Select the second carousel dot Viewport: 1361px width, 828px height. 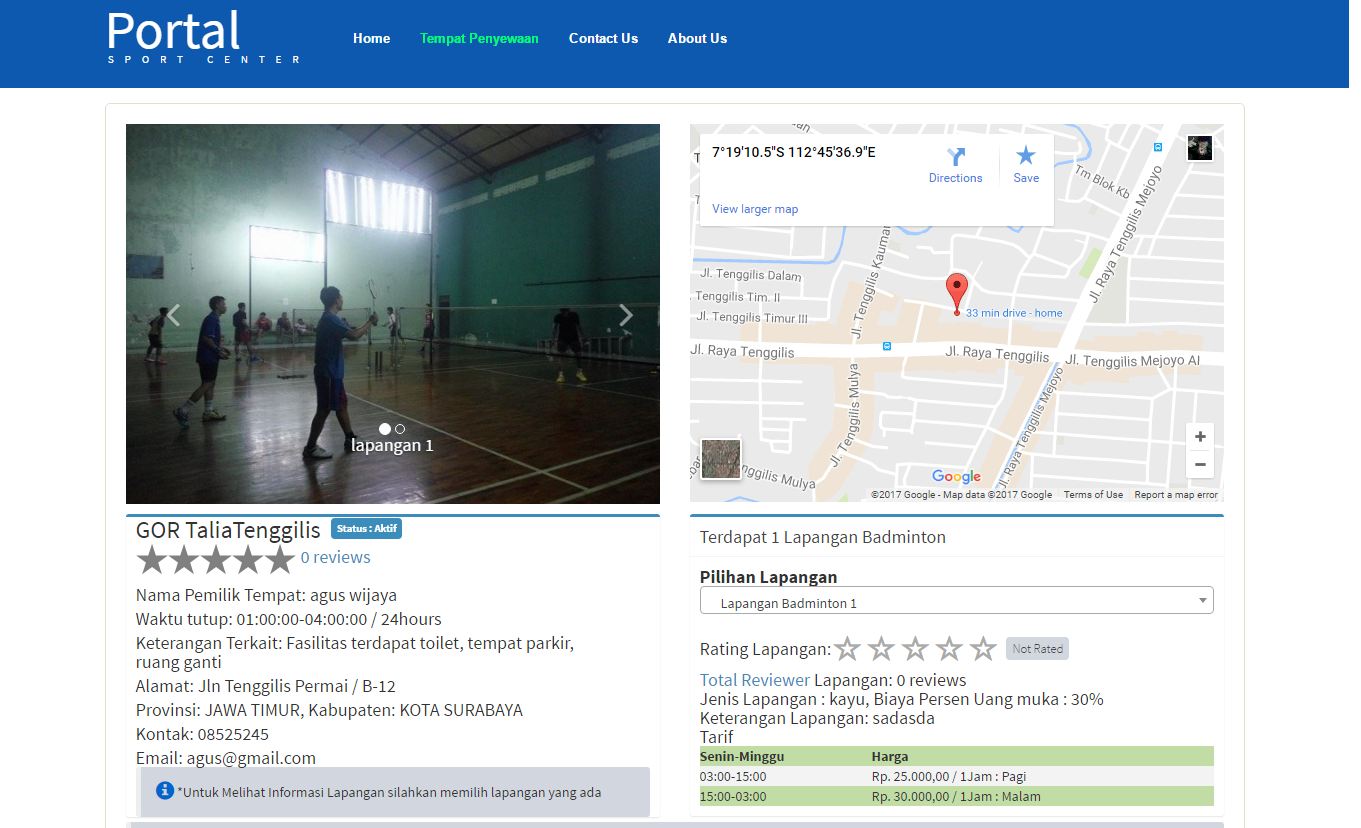click(x=401, y=428)
